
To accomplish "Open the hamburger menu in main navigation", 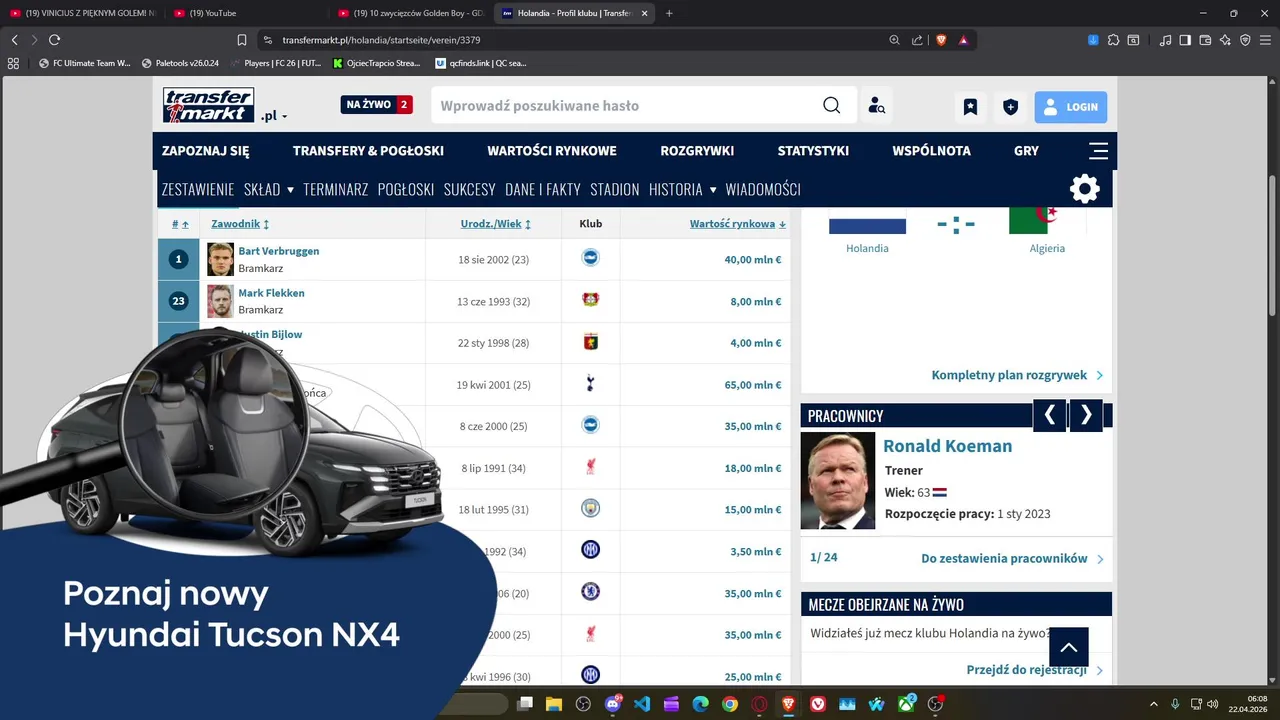I will tap(1098, 151).
